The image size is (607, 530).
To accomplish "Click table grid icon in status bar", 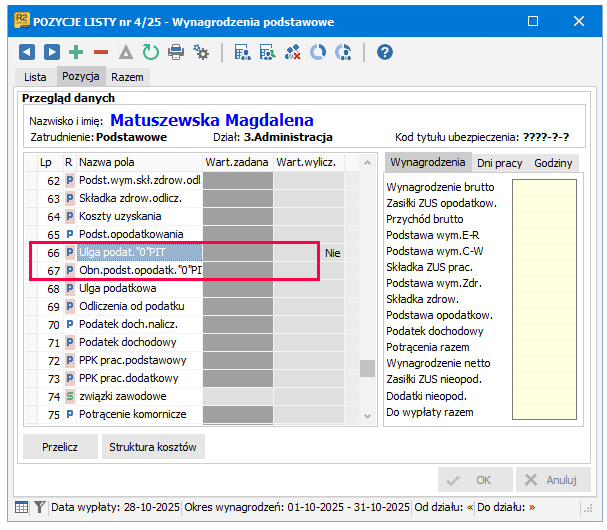I will coord(21,507).
